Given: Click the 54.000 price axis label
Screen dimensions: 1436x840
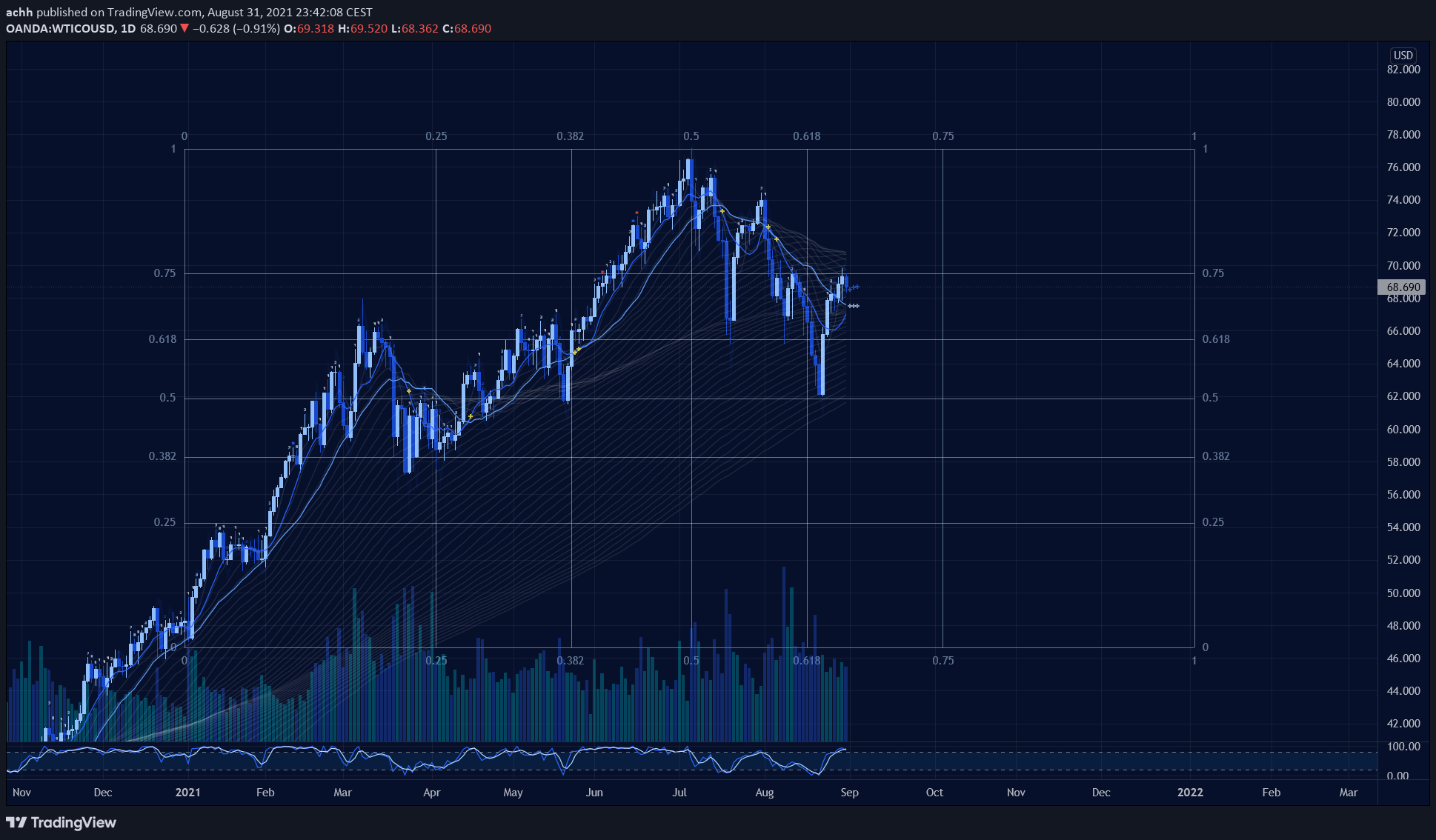Looking at the screenshot, I should tap(1403, 527).
